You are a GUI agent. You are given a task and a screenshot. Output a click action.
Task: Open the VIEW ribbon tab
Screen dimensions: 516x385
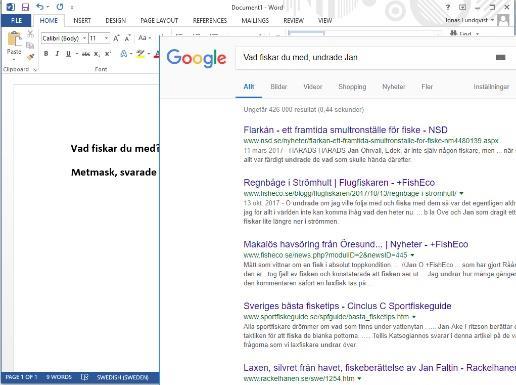click(325, 21)
